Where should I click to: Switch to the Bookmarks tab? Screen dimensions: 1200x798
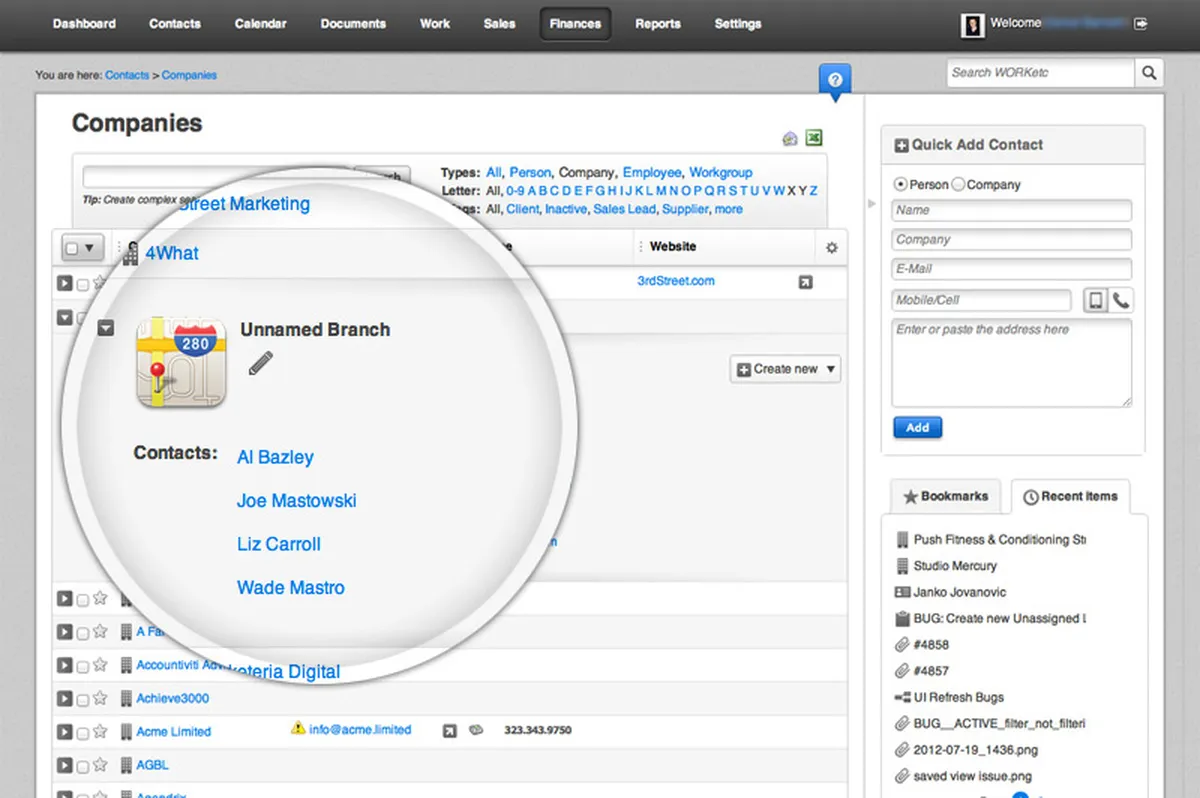point(946,496)
